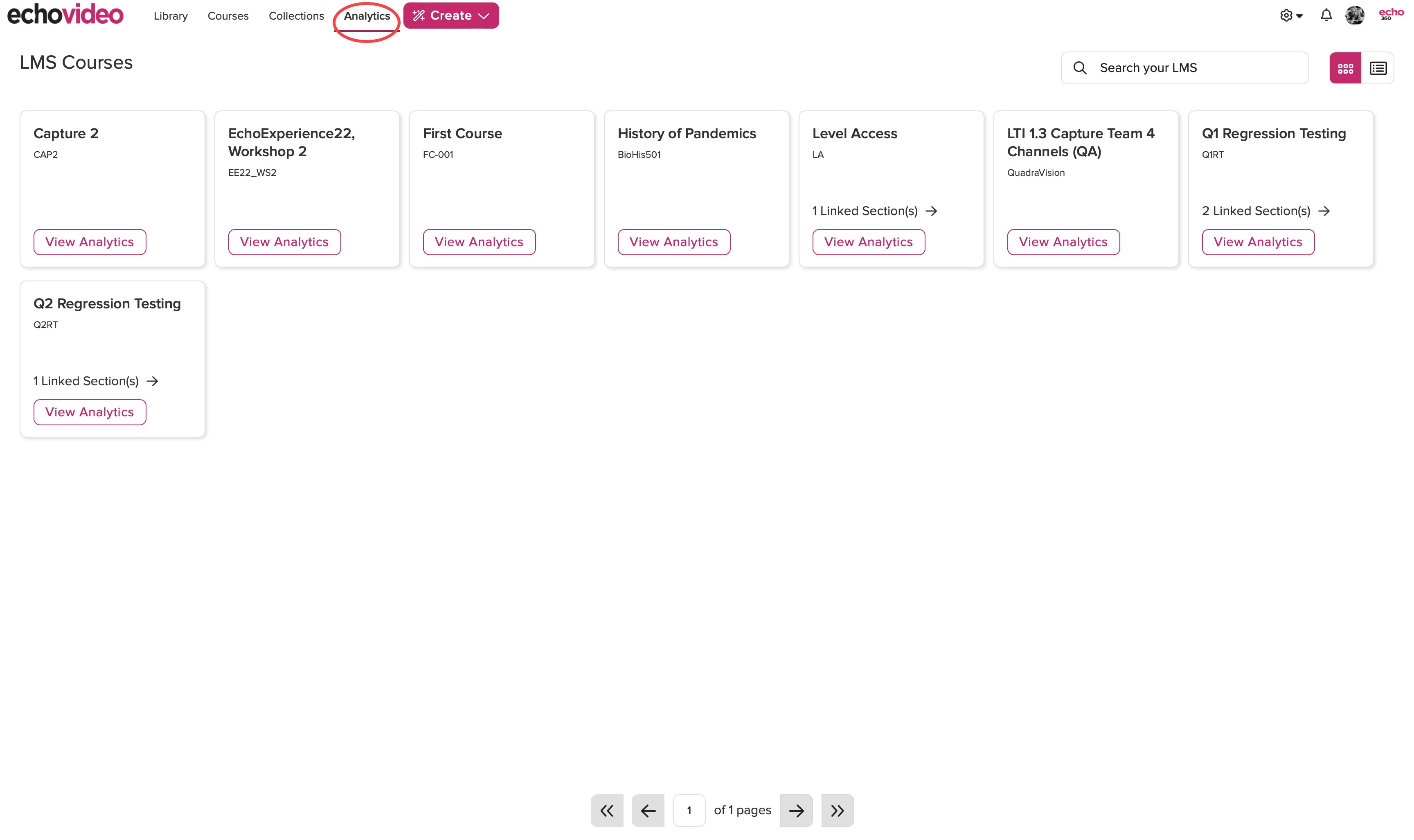View Analytics for Q2 Regression Testing
Image resolution: width=1414 pixels, height=840 pixels.
[90, 412]
